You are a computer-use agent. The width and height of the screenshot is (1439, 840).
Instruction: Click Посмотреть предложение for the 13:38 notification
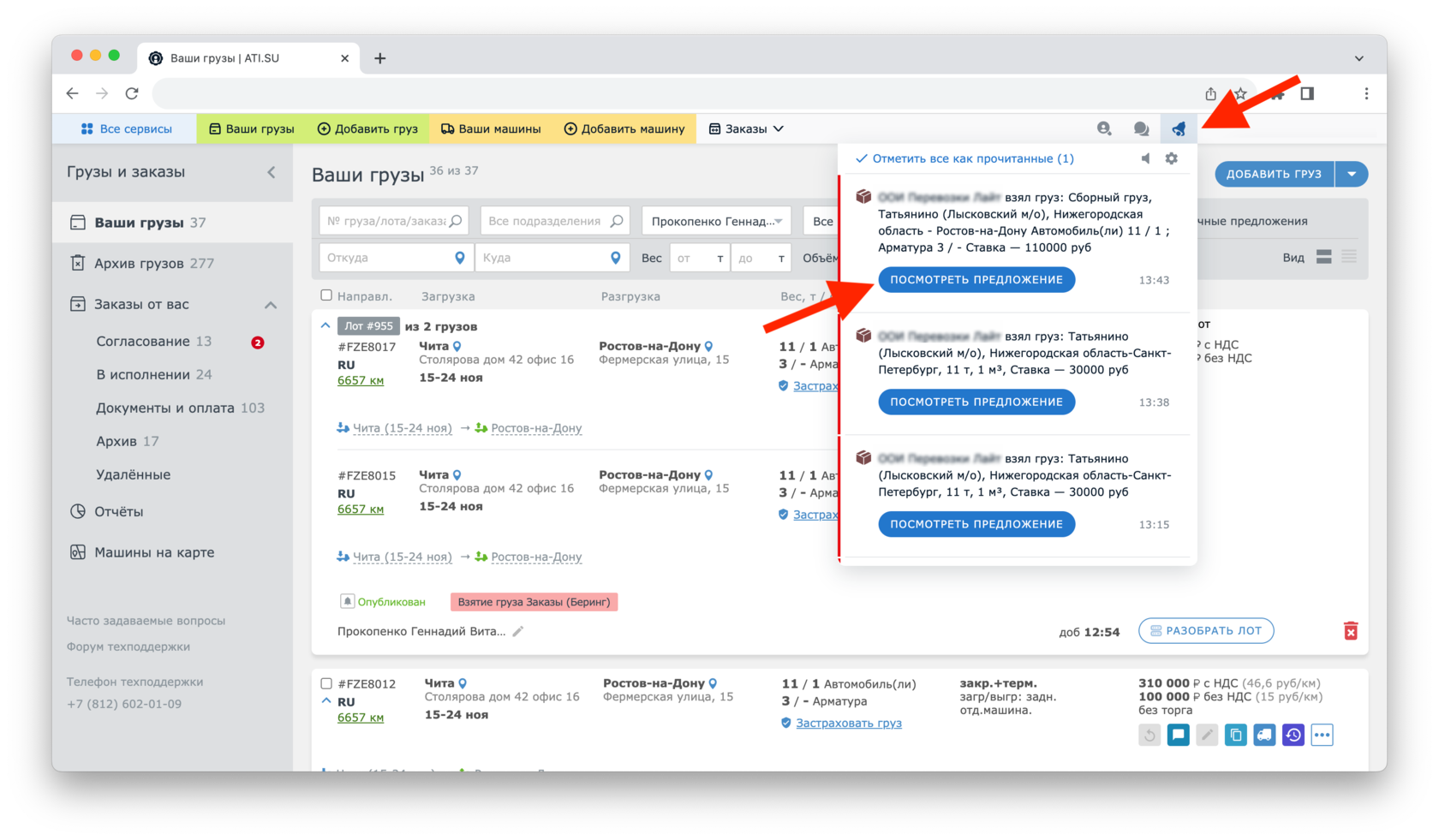pos(976,402)
